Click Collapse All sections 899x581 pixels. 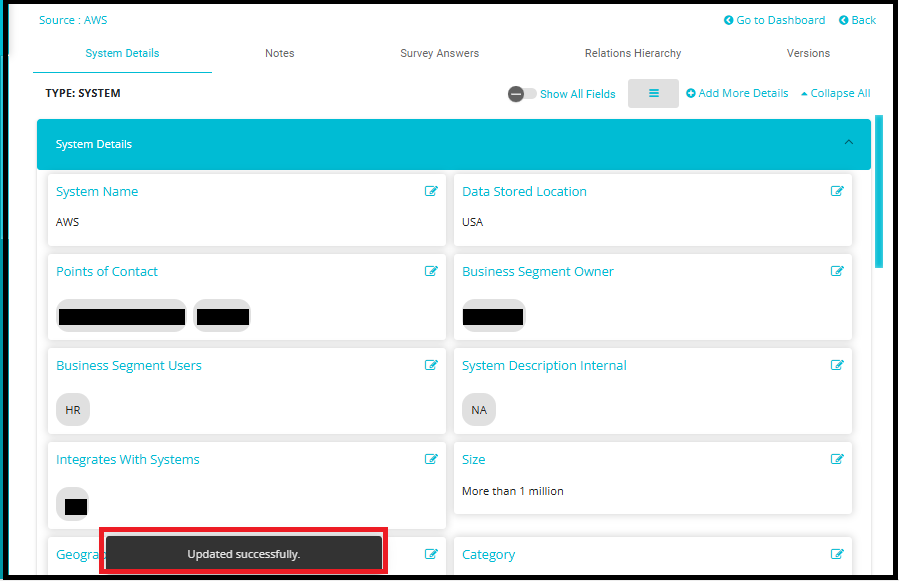point(835,94)
